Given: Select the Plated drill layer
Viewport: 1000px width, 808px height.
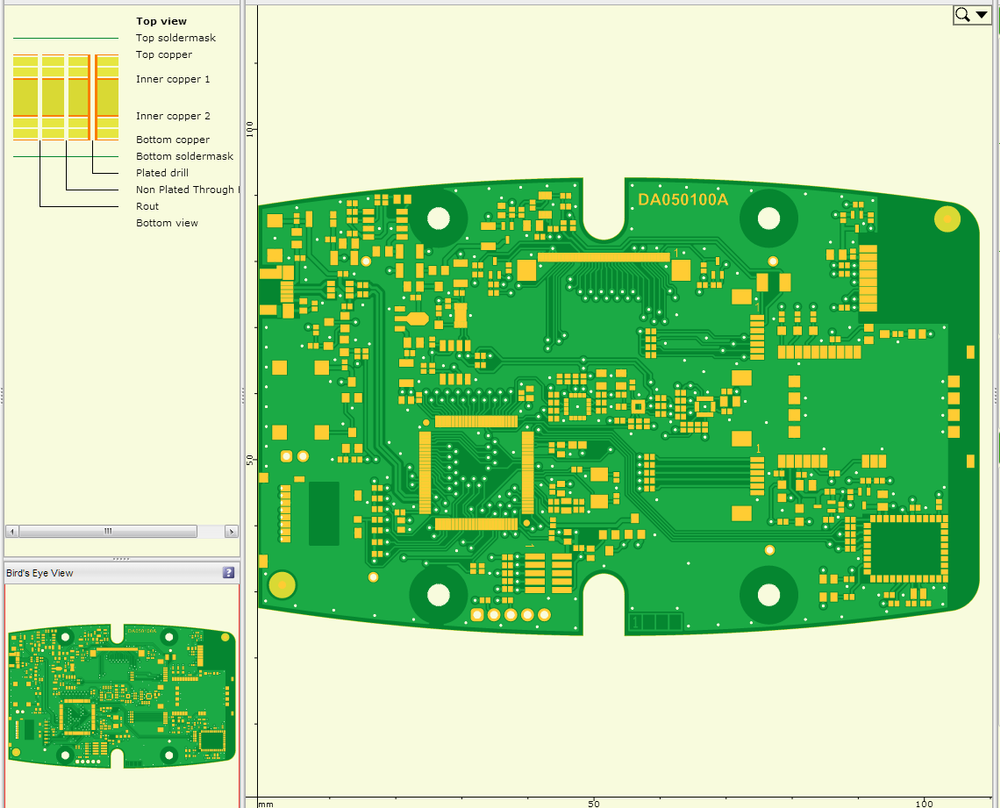Looking at the screenshot, I should (x=162, y=173).
